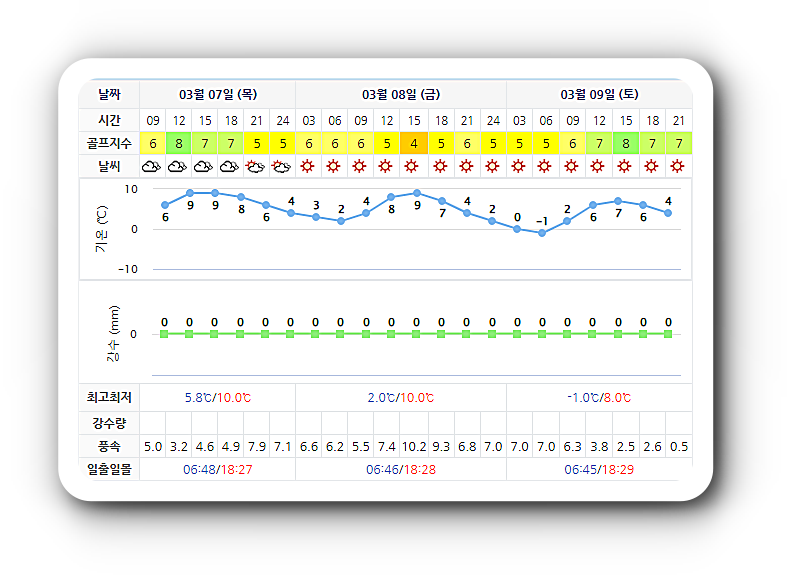Image resolution: width=787 pixels, height=575 pixels.
Task: Click the sun icon for 03월 09일 15시
Action: [x=625, y=166]
